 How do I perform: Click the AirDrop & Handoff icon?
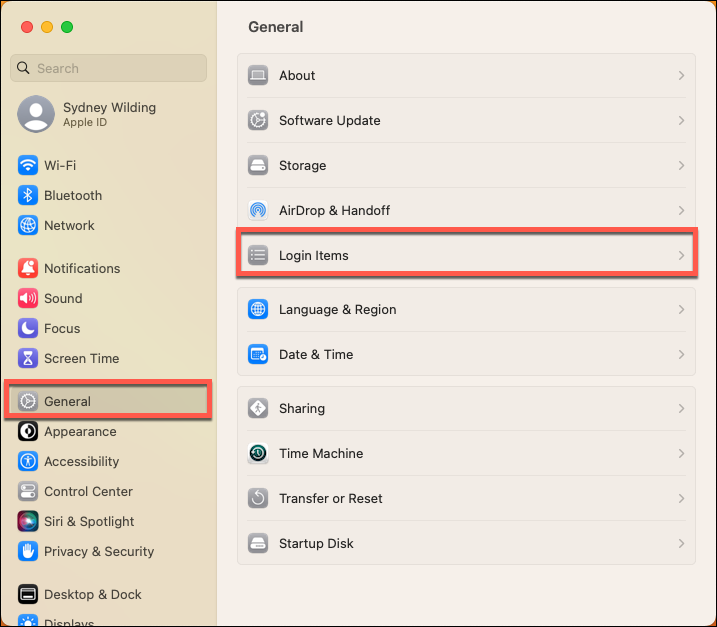coord(258,210)
